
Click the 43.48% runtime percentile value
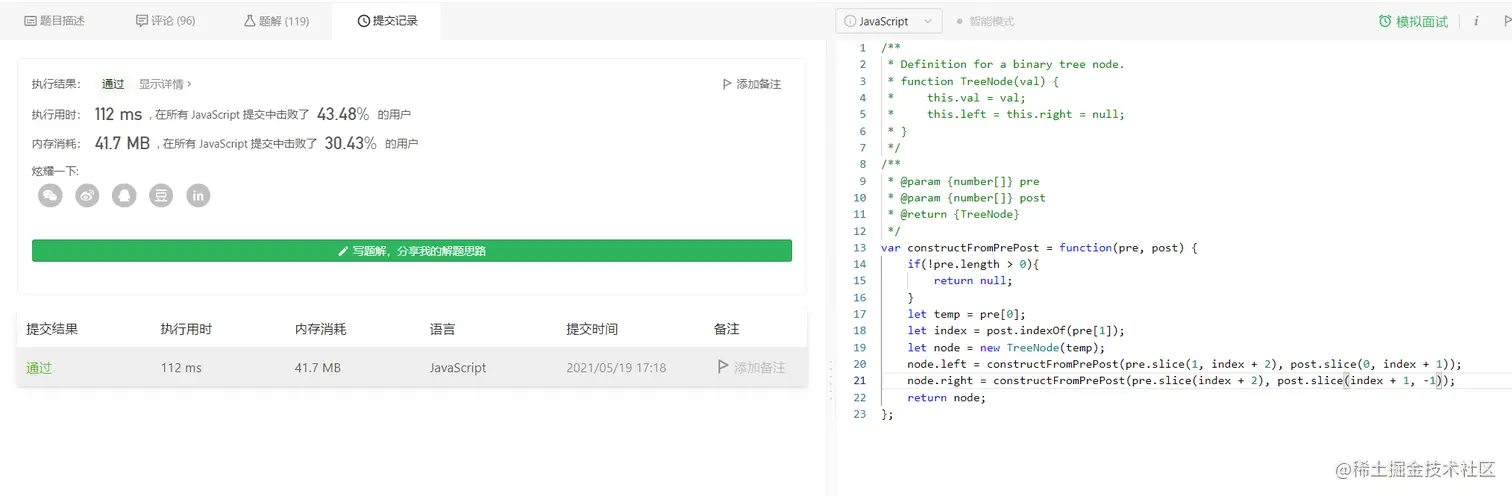[343, 114]
